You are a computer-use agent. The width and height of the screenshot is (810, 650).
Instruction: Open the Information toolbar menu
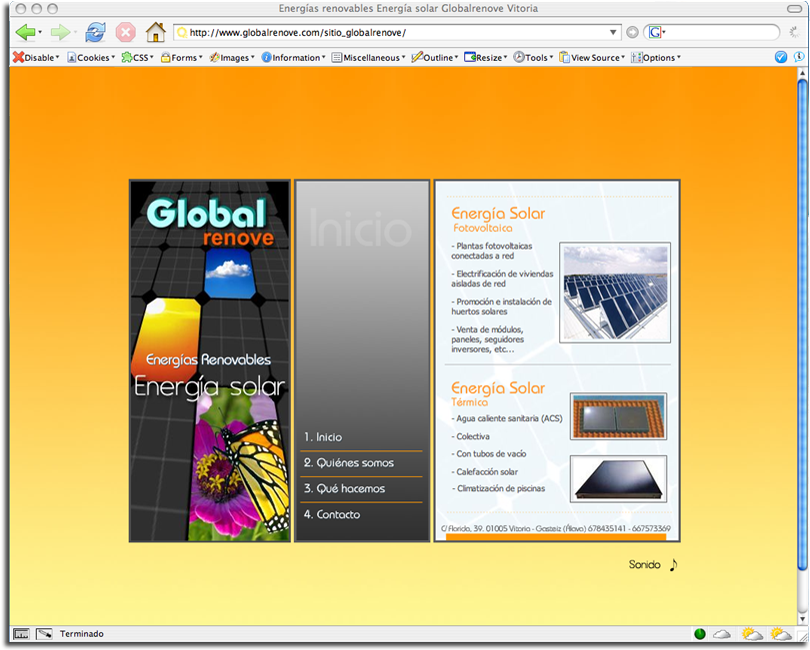[293, 57]
